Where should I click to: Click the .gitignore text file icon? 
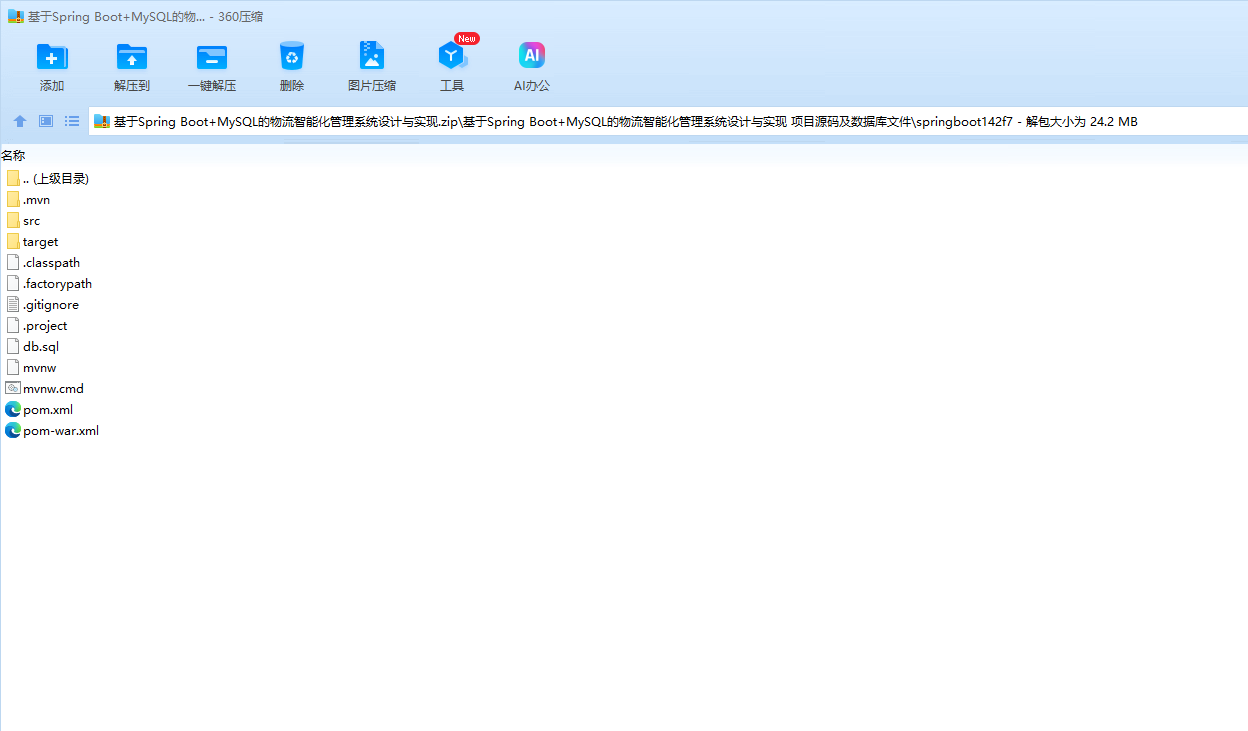click(13, 304)
